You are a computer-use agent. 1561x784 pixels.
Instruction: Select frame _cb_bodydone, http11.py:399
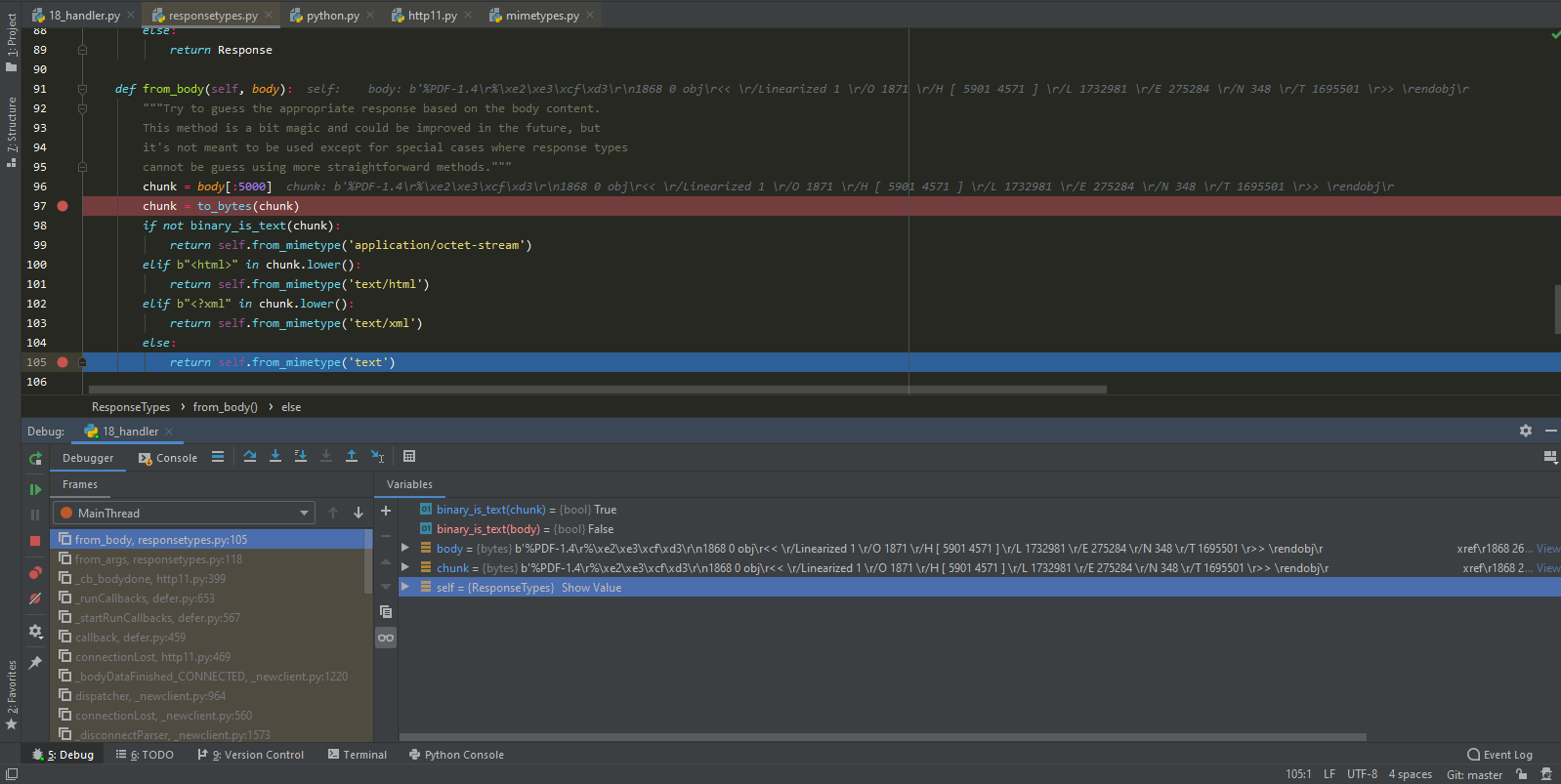pyautogui.click(x=211, y=579)
